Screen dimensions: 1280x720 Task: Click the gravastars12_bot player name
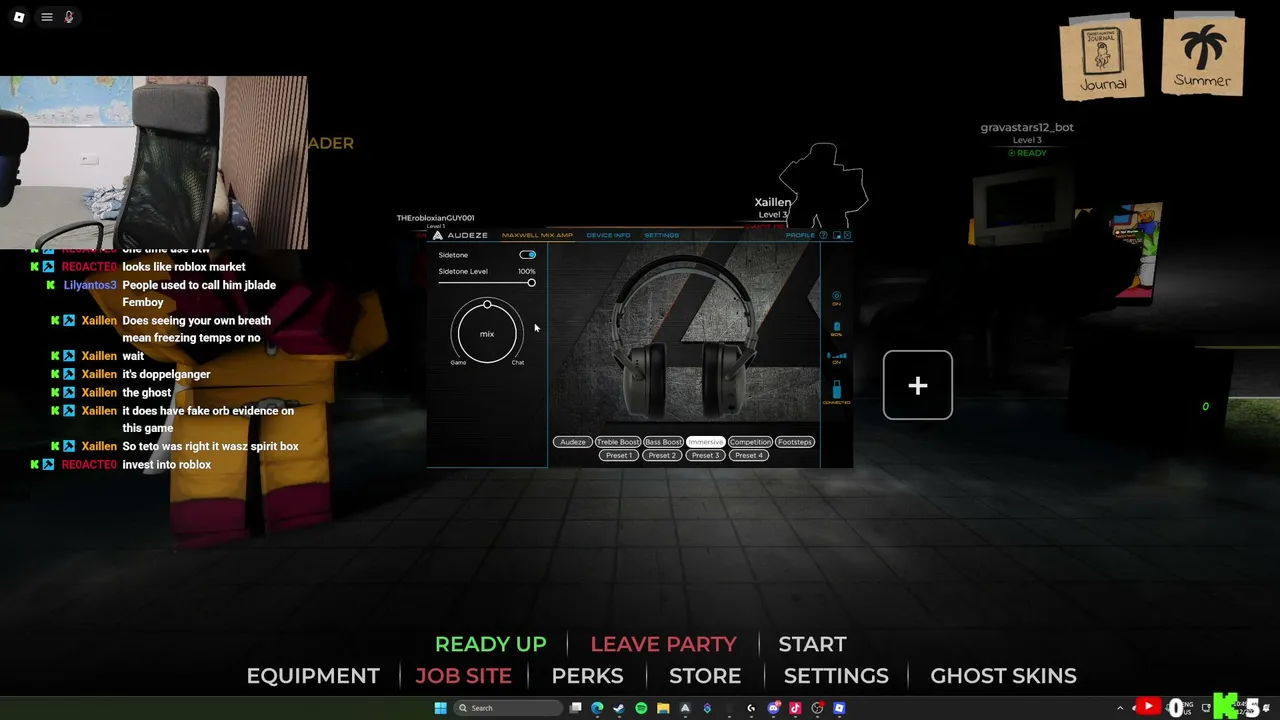click(1027, 127)
